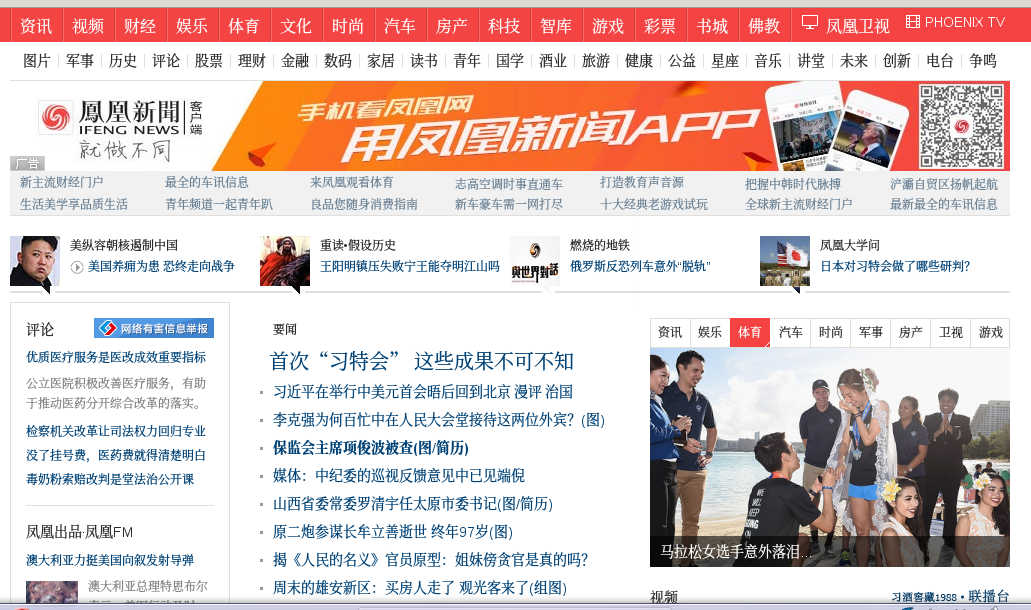Click the 新主流财经门户 ad link
1031x610 pixels.
pyautogui.click(x=61, y=183)
